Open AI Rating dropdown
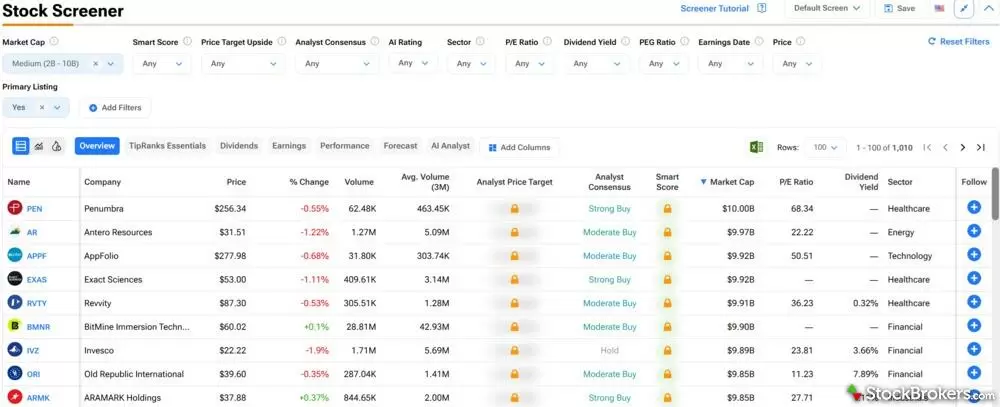This screenshot has height=407, width=1000. 413,63
